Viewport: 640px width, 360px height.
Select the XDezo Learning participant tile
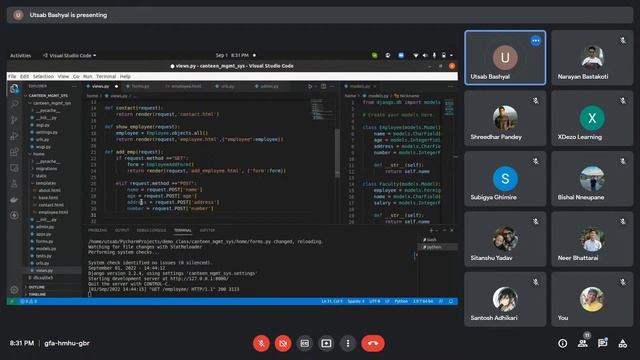click(x=592, y=118)
